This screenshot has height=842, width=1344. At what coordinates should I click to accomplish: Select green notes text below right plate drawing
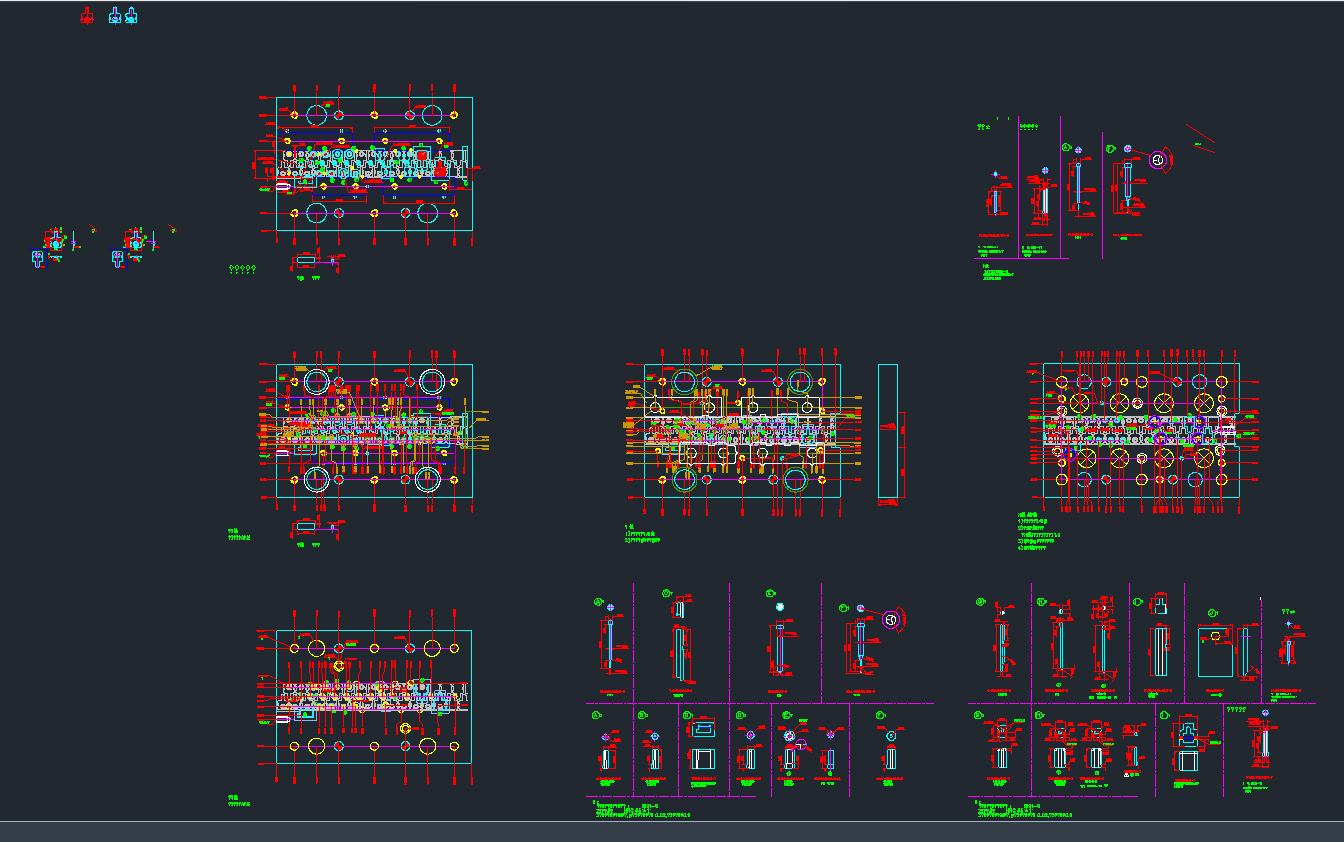(x=1036, y=533)
